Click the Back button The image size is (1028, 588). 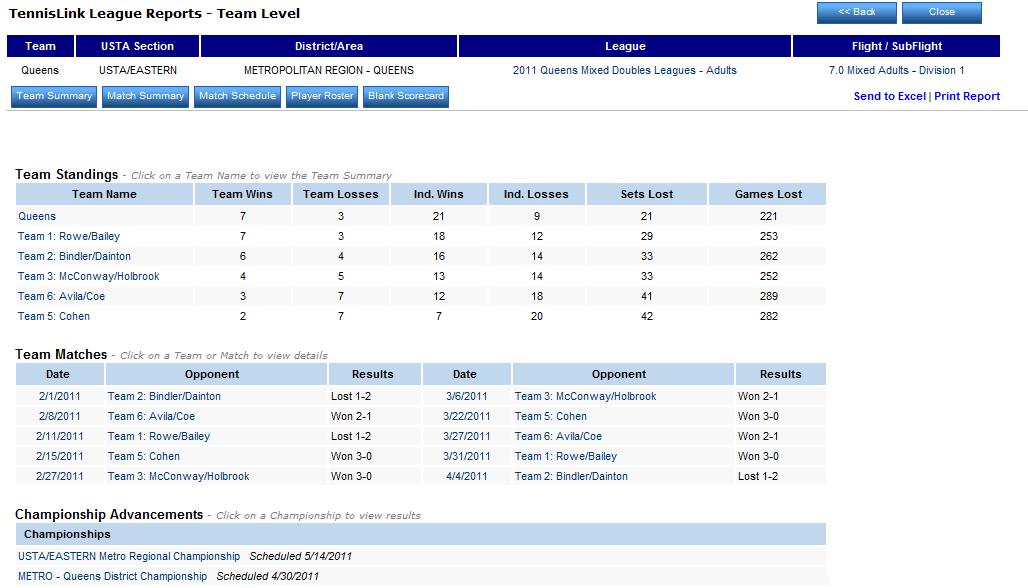pos(856,12)
